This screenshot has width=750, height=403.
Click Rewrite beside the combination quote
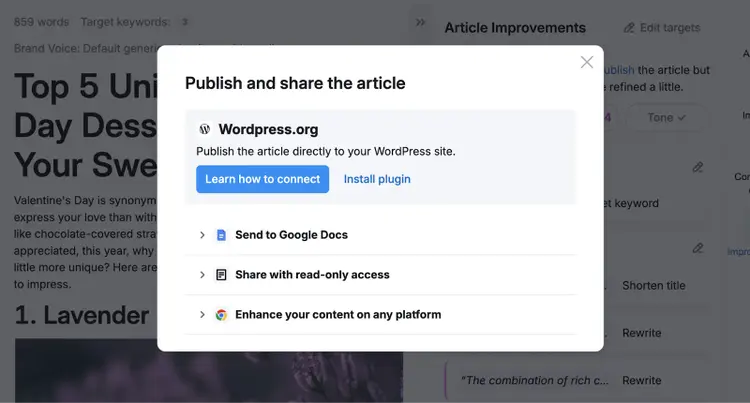pos(641,381)
